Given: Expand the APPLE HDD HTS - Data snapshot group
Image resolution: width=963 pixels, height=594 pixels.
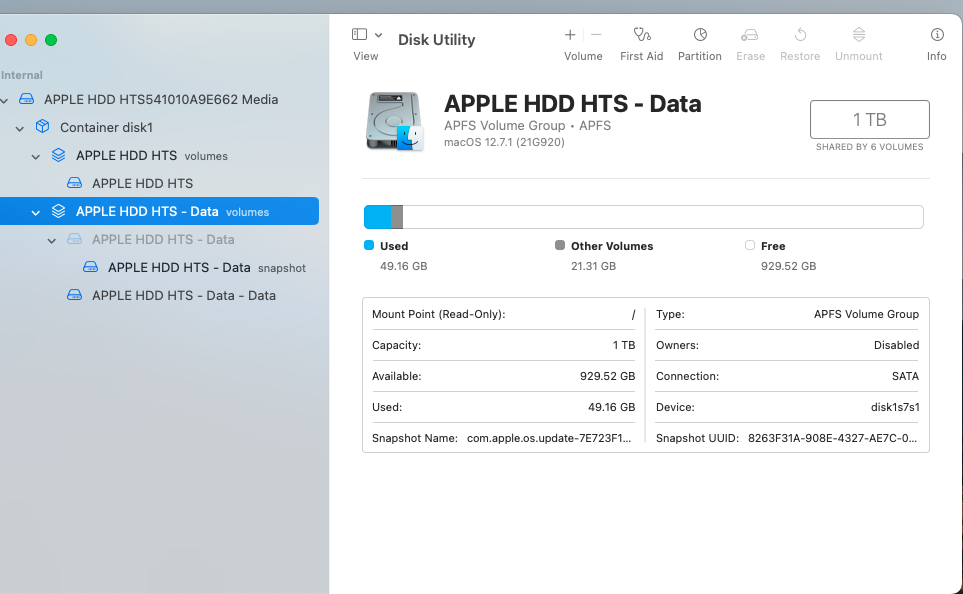Looking at the screenshot, I should (x=52, y=239).
